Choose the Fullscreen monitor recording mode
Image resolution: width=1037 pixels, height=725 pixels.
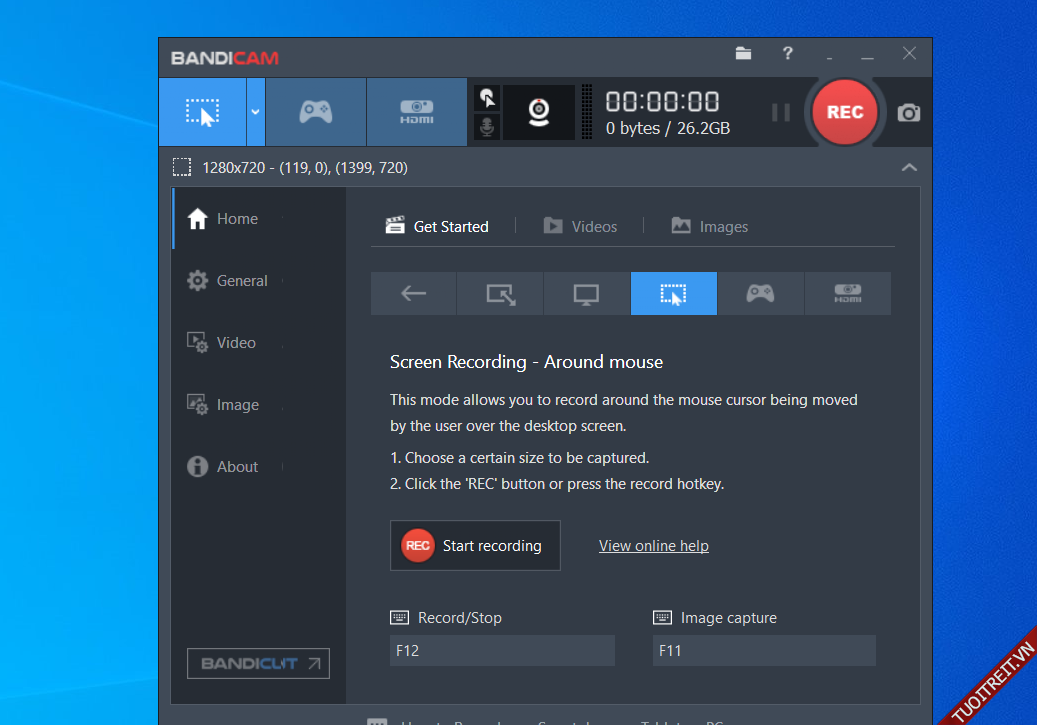(x=586, y=294)
